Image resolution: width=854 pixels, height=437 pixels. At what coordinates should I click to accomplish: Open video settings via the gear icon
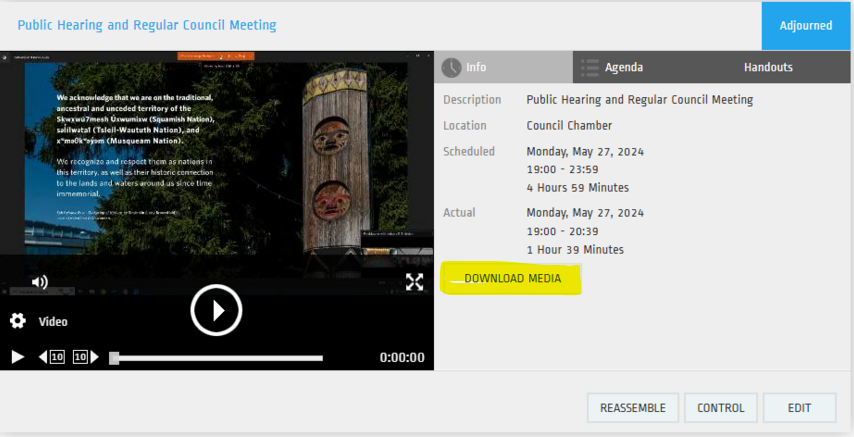tap(18, 321)
